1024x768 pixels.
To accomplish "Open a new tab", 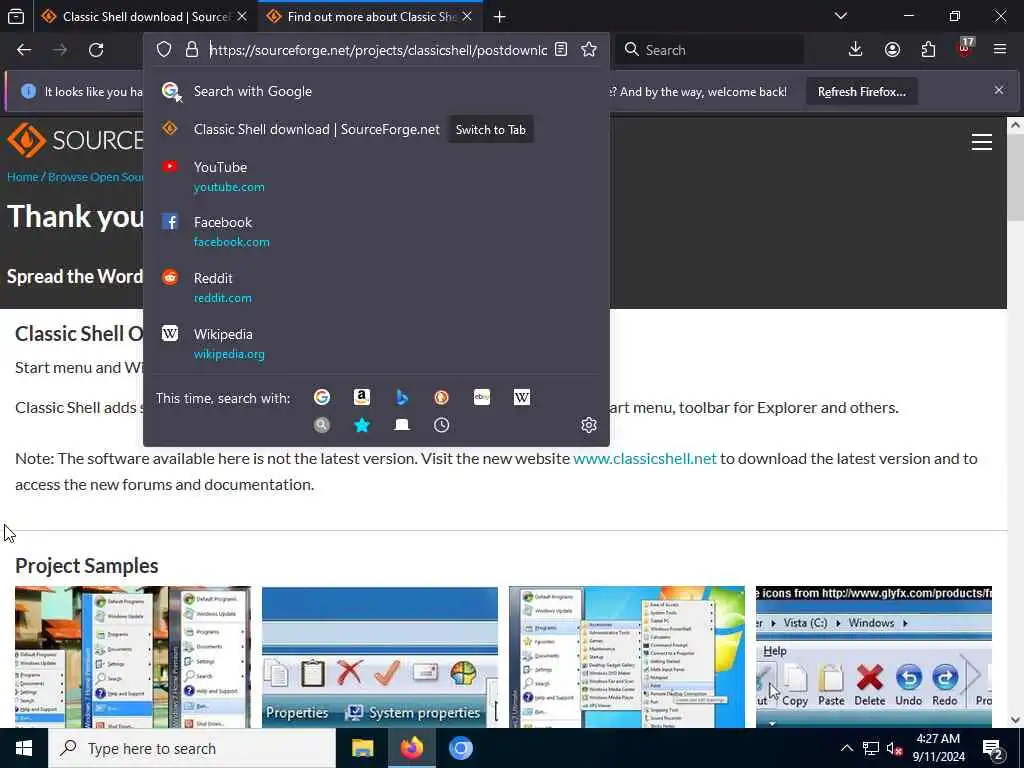I will point(500,17).
